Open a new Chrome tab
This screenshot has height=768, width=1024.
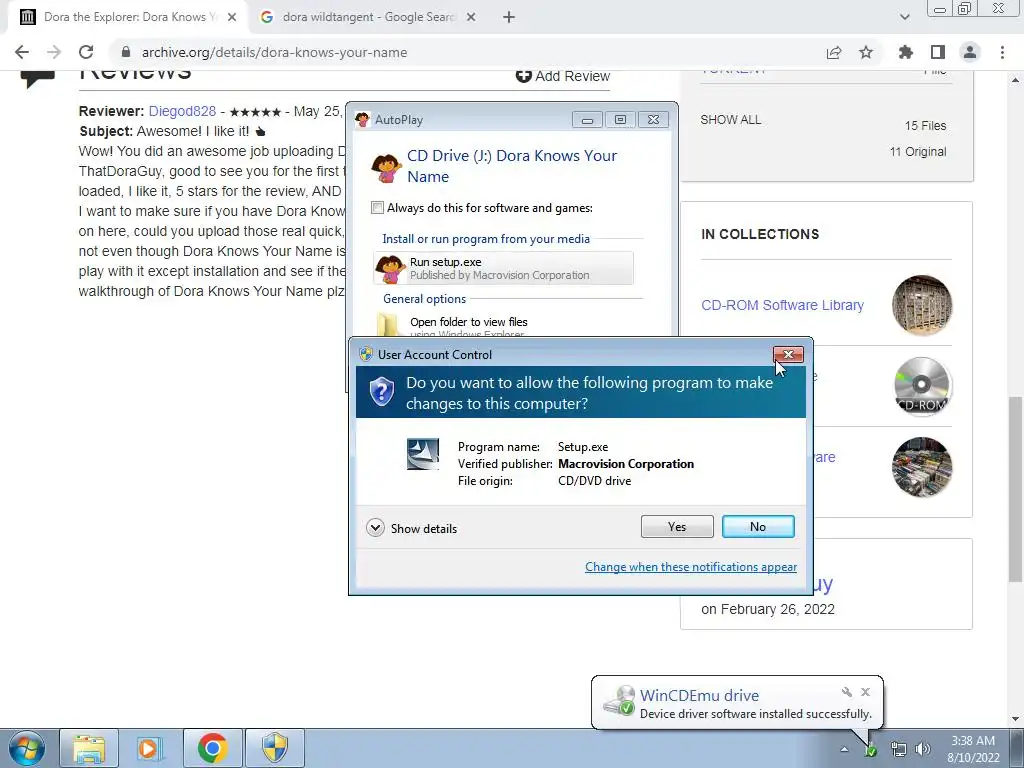(x=509, y=18)
